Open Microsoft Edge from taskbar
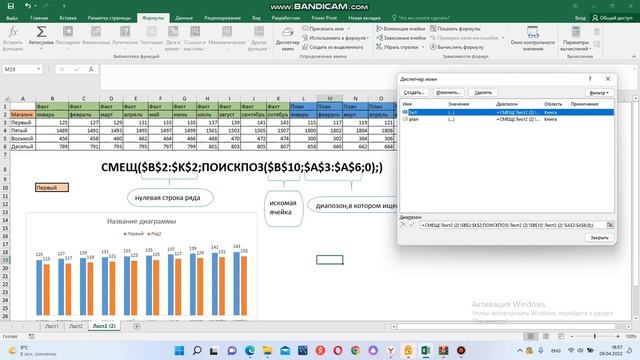640x360 pixels. click(250, 351)
